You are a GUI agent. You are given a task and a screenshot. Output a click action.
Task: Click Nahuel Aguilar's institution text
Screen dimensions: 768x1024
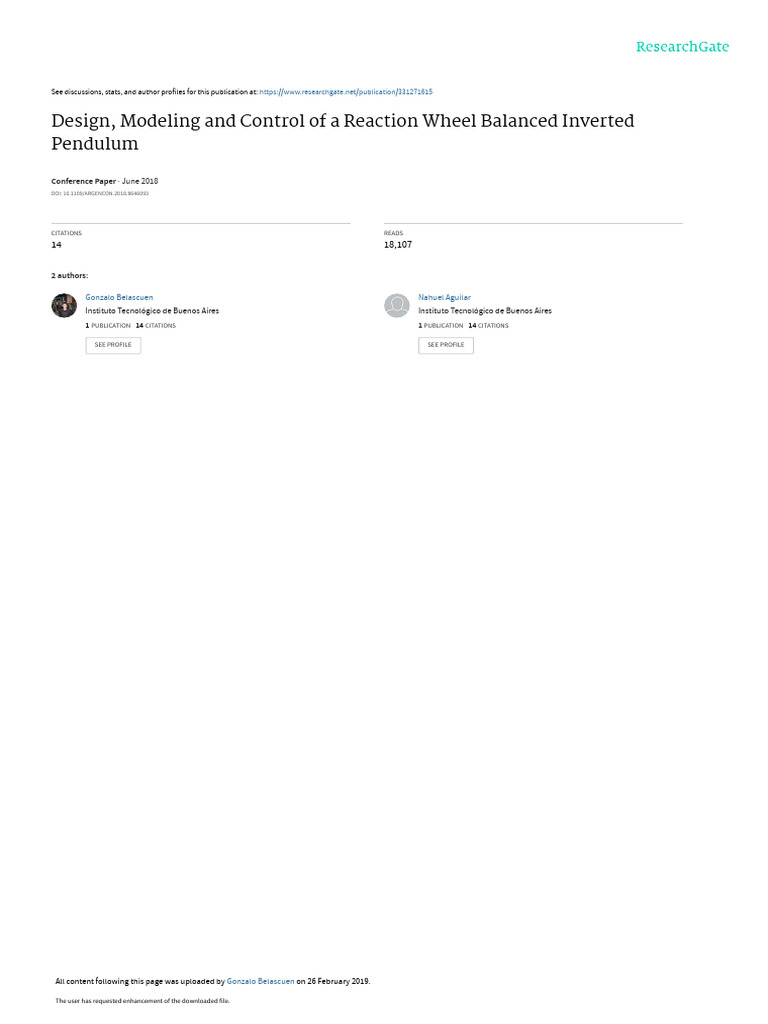click(x=485, y=311)
